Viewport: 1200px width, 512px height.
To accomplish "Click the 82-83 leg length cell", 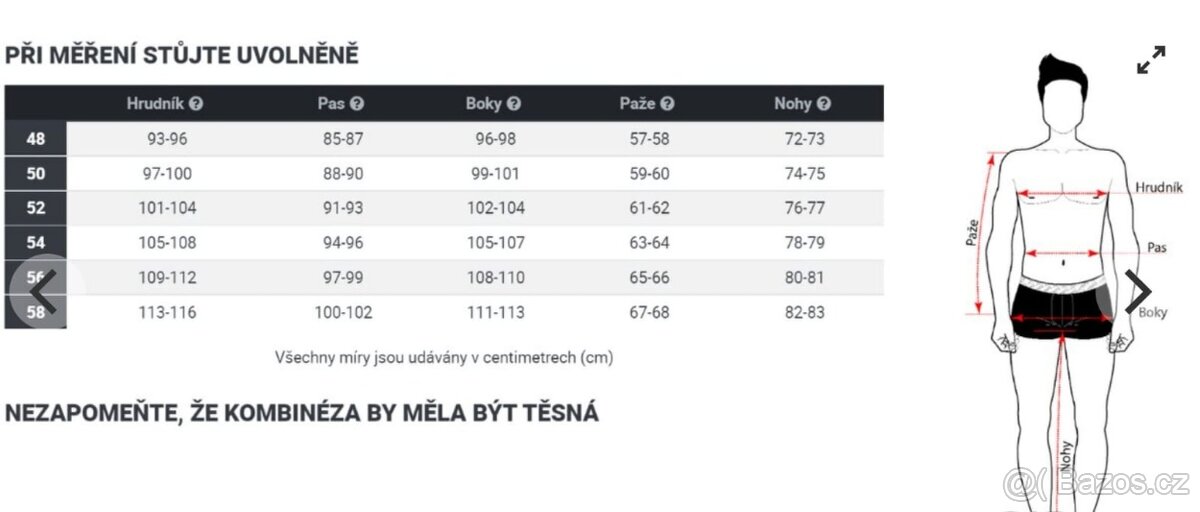I will coord(805,312).
